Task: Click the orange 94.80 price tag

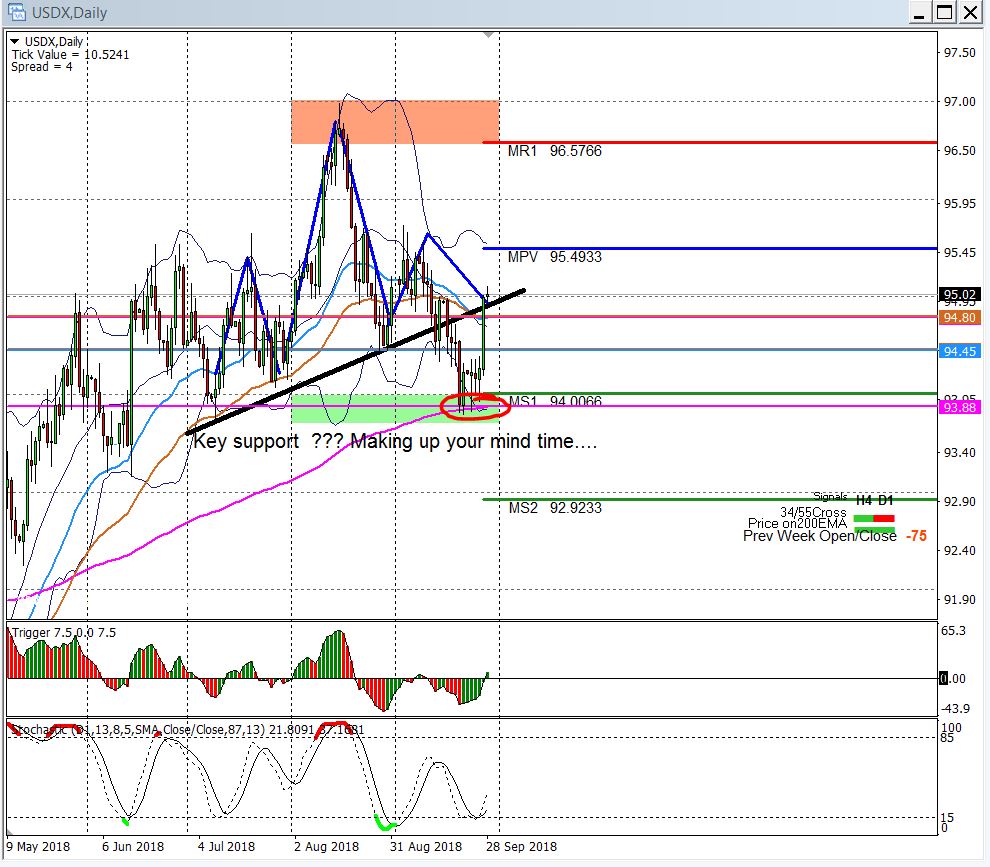Action: 959,317
